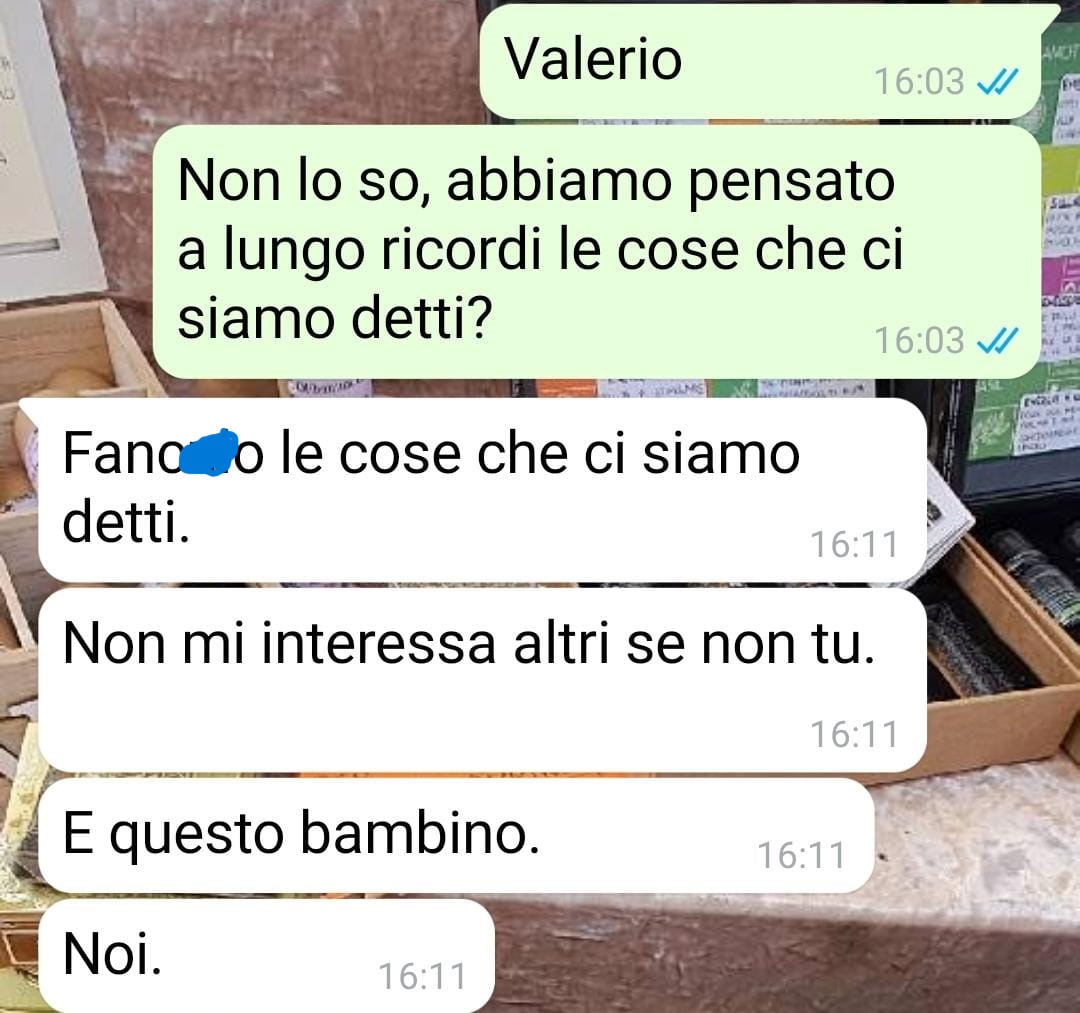Click the 16:03 time under 'siamo detti?'

pyautogui.click(x=919, y=340)
